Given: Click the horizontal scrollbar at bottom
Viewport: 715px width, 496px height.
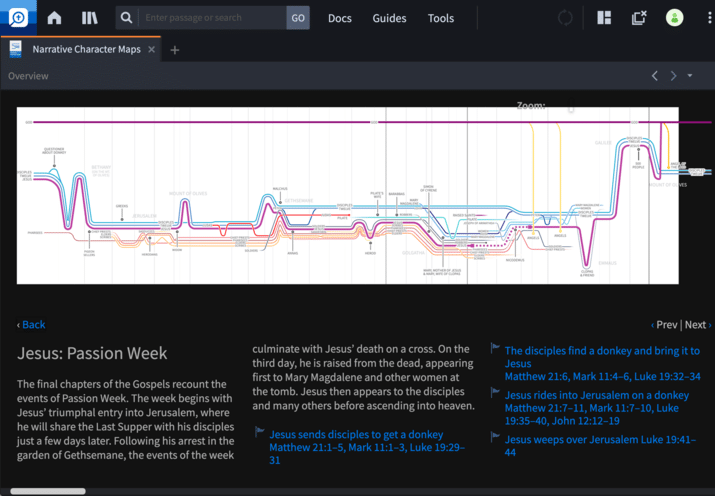Looking at the screenshot, I should pos(48,491).
